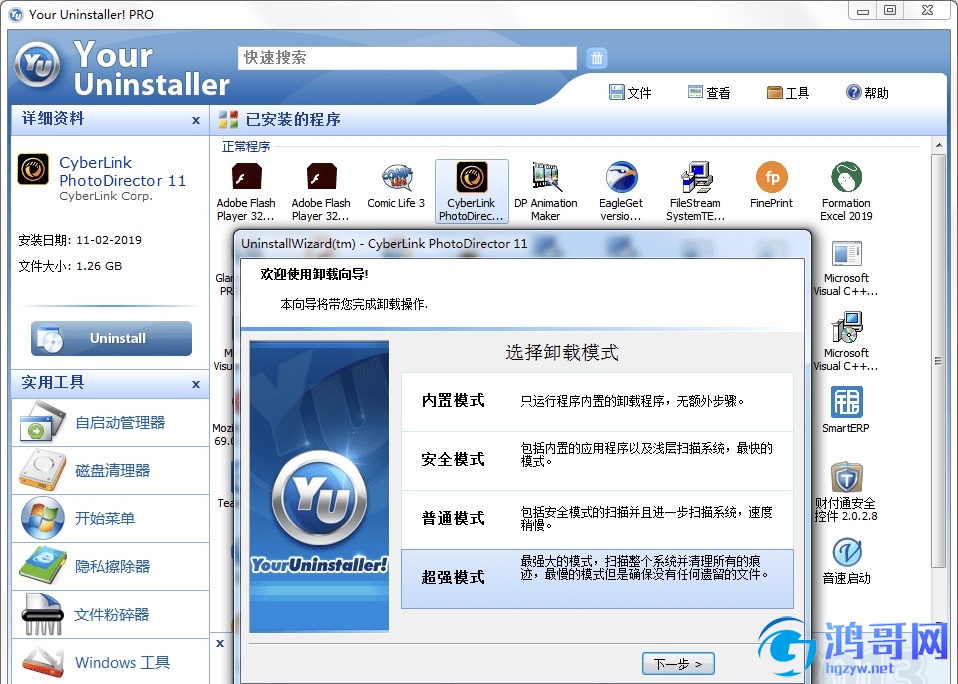Open the 文件粉碎器 file shredder tool

(111, 614)
